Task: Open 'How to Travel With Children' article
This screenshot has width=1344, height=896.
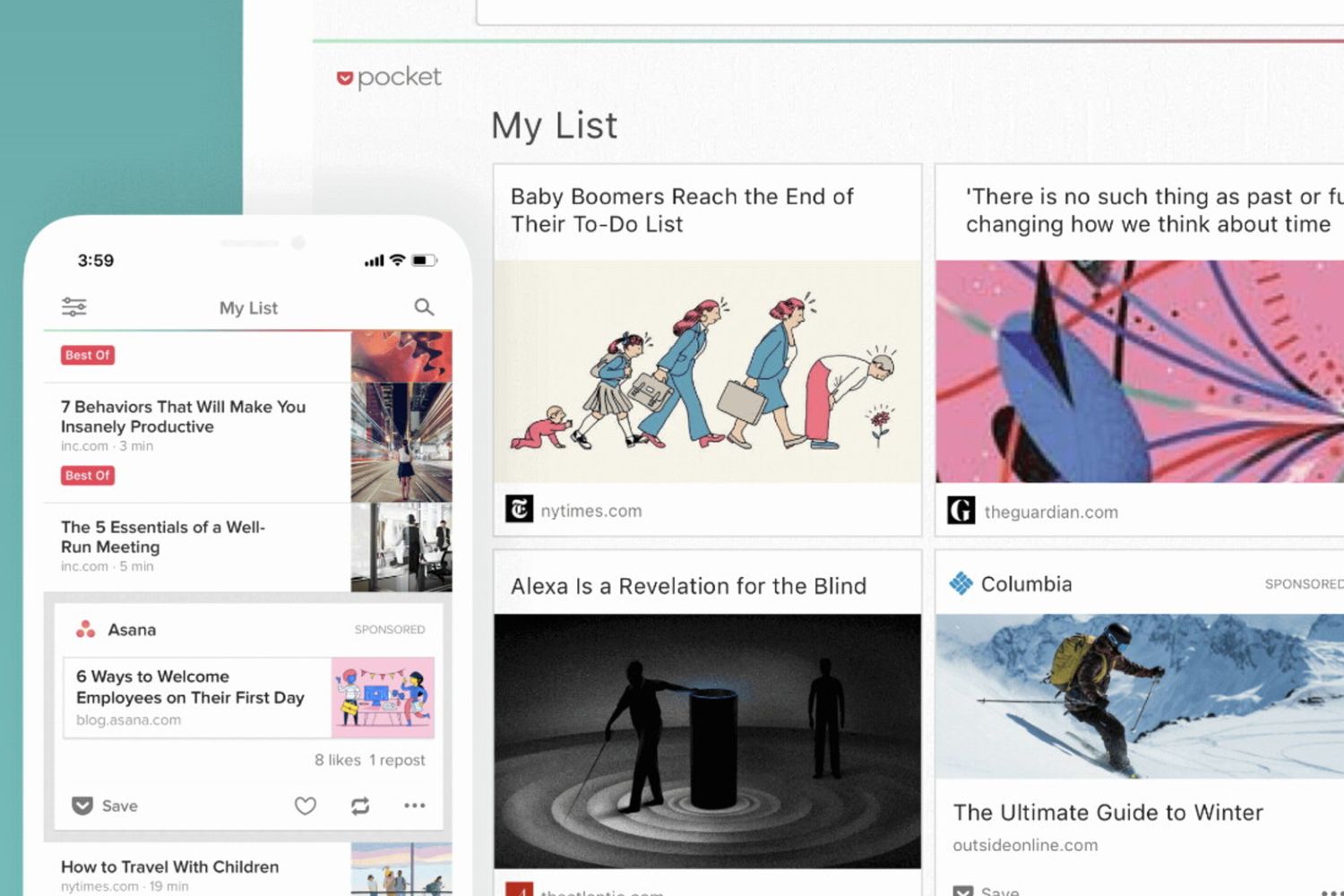Action: (169, 866)
